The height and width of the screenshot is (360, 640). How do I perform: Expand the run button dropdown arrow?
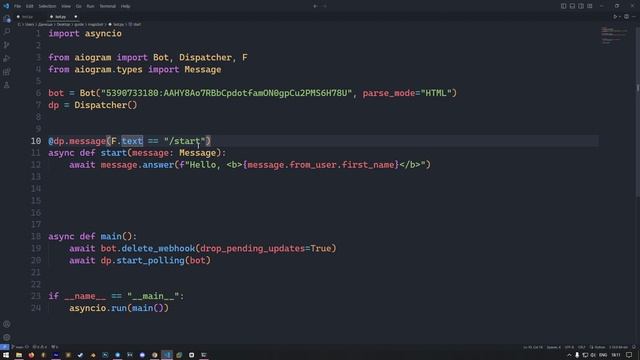[620, 17]
